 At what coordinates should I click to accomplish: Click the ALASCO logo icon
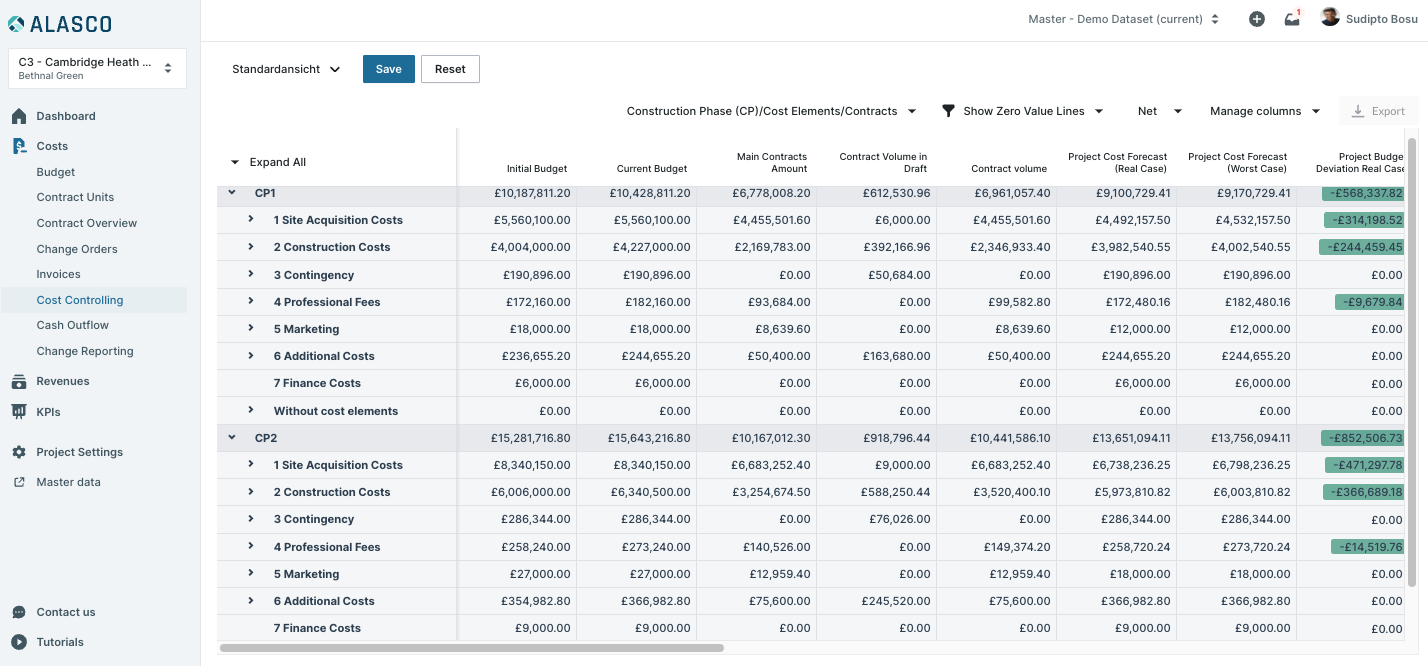point(17,24)
